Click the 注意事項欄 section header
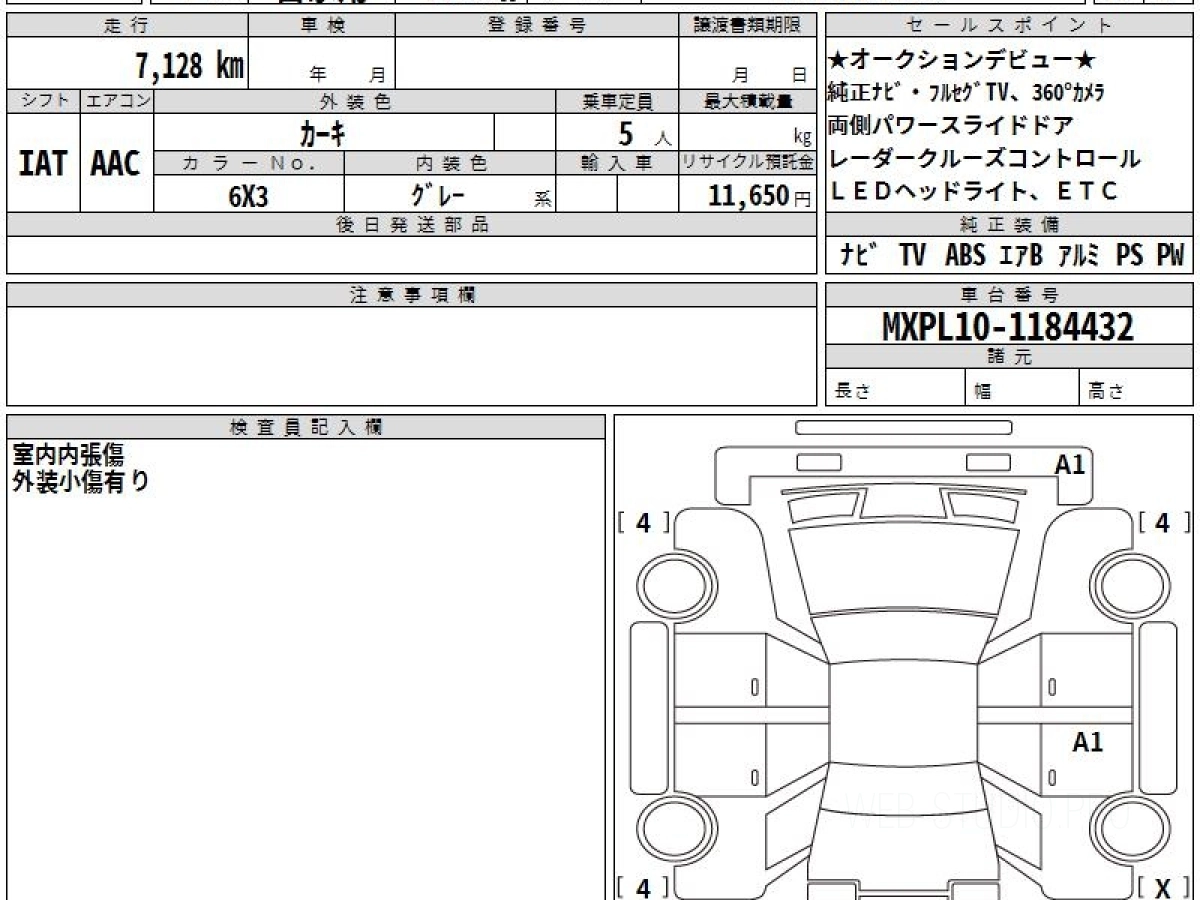 [x=411, y=294]
